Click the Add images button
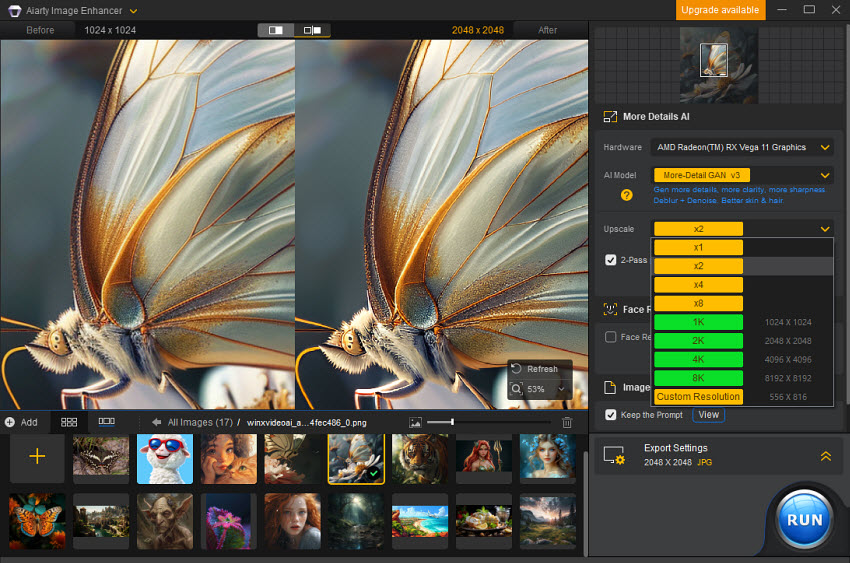 click(x=21, y=422)
